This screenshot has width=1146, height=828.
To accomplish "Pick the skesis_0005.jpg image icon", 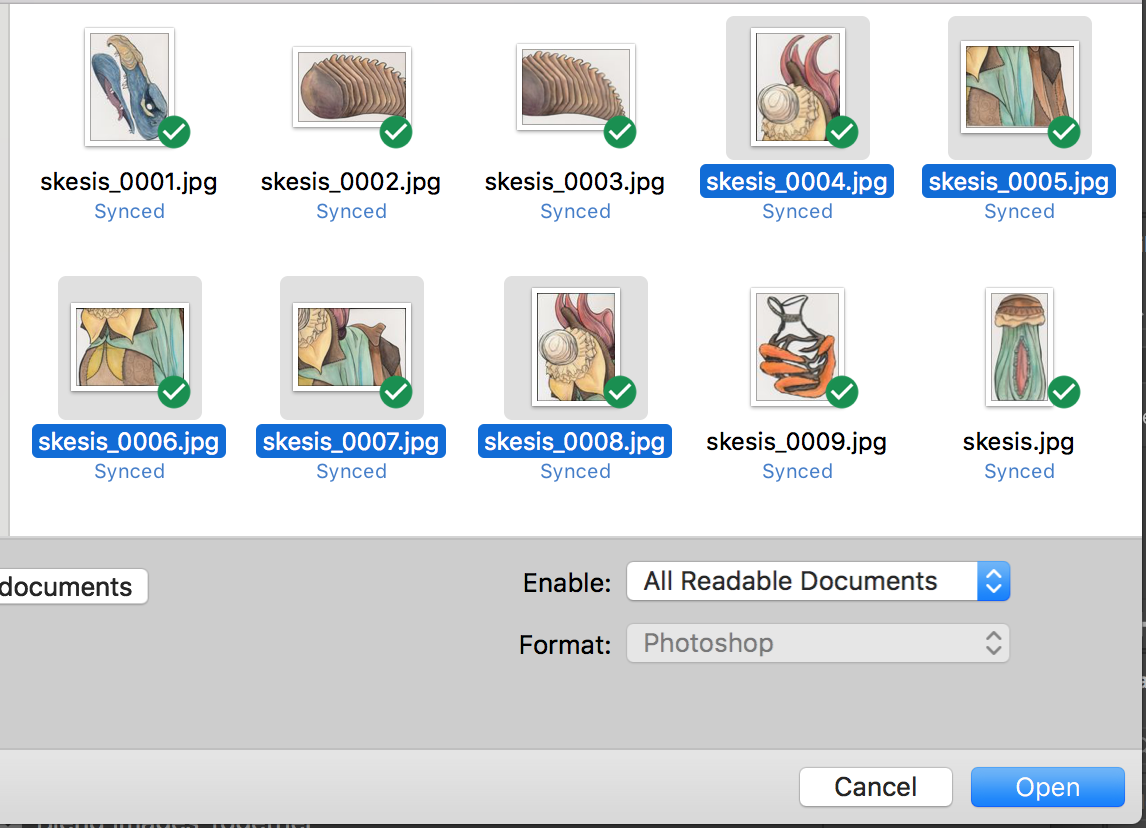I will coord(1019,88).
